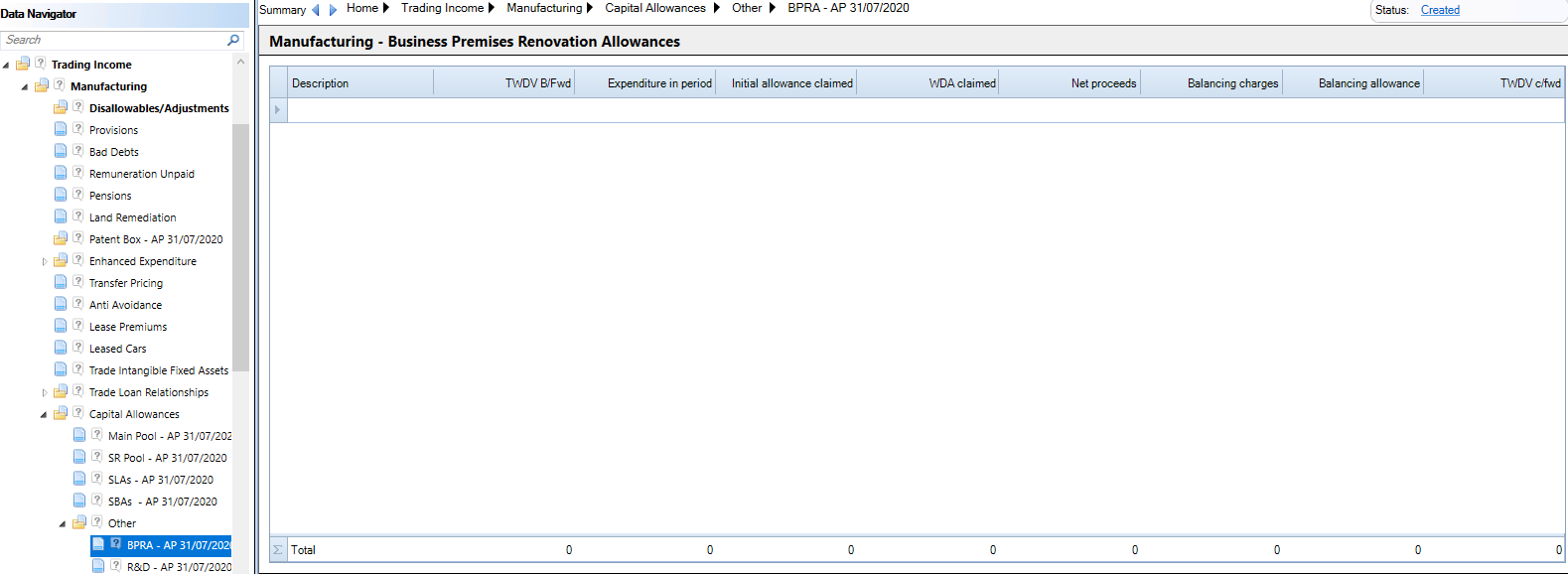Go to Trading Income breadcrumb
The height and width of the screenshot is (574, 1568).
pos(442,8)
